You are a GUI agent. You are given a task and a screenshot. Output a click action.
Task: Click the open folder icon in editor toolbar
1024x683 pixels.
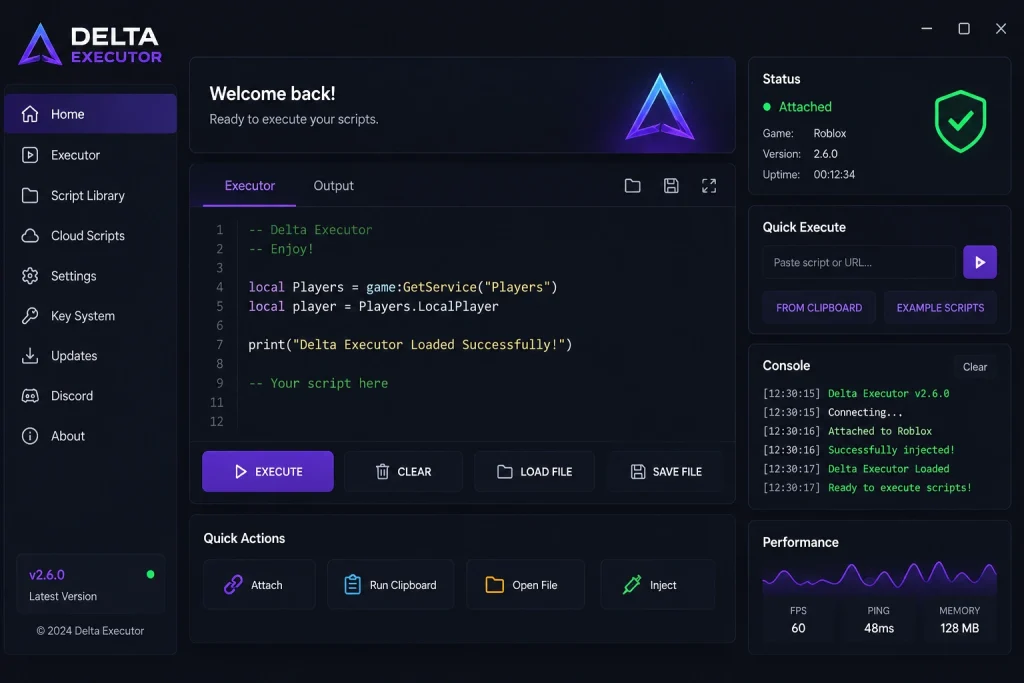pos(632,186)
